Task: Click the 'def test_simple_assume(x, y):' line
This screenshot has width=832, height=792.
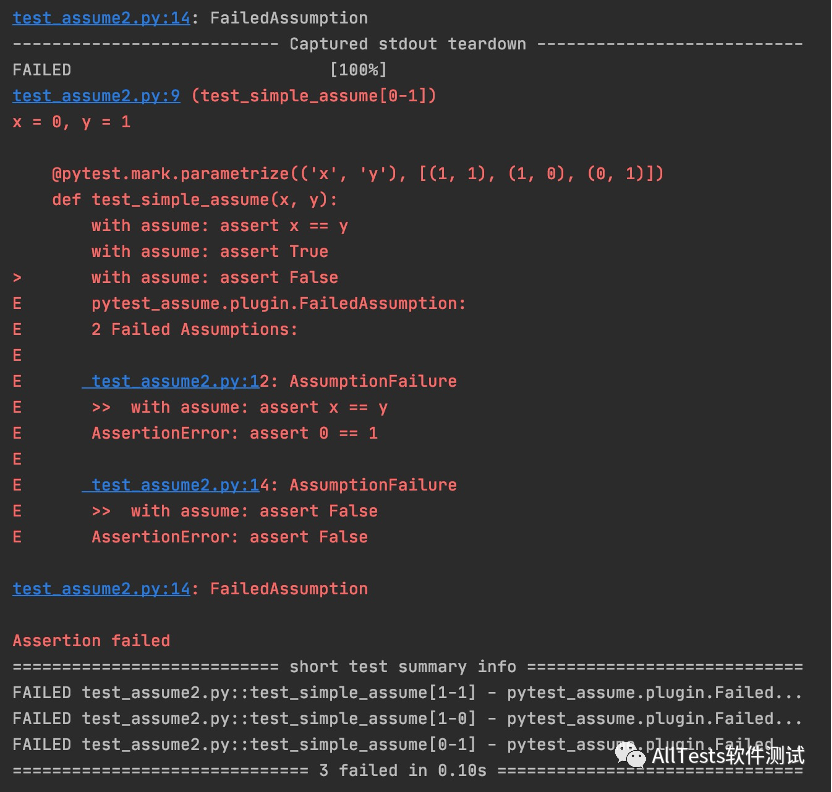Action: tap(195, 200)
